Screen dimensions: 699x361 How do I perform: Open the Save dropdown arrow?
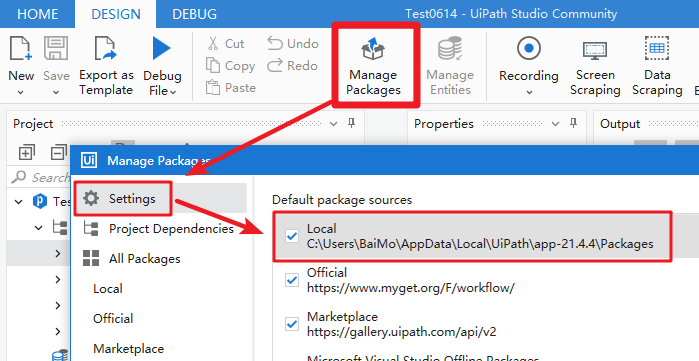[x=56, y=93]
